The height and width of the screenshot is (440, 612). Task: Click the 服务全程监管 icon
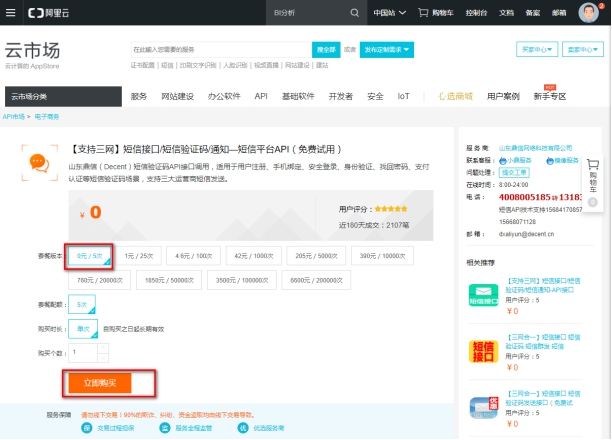(165, 428)
